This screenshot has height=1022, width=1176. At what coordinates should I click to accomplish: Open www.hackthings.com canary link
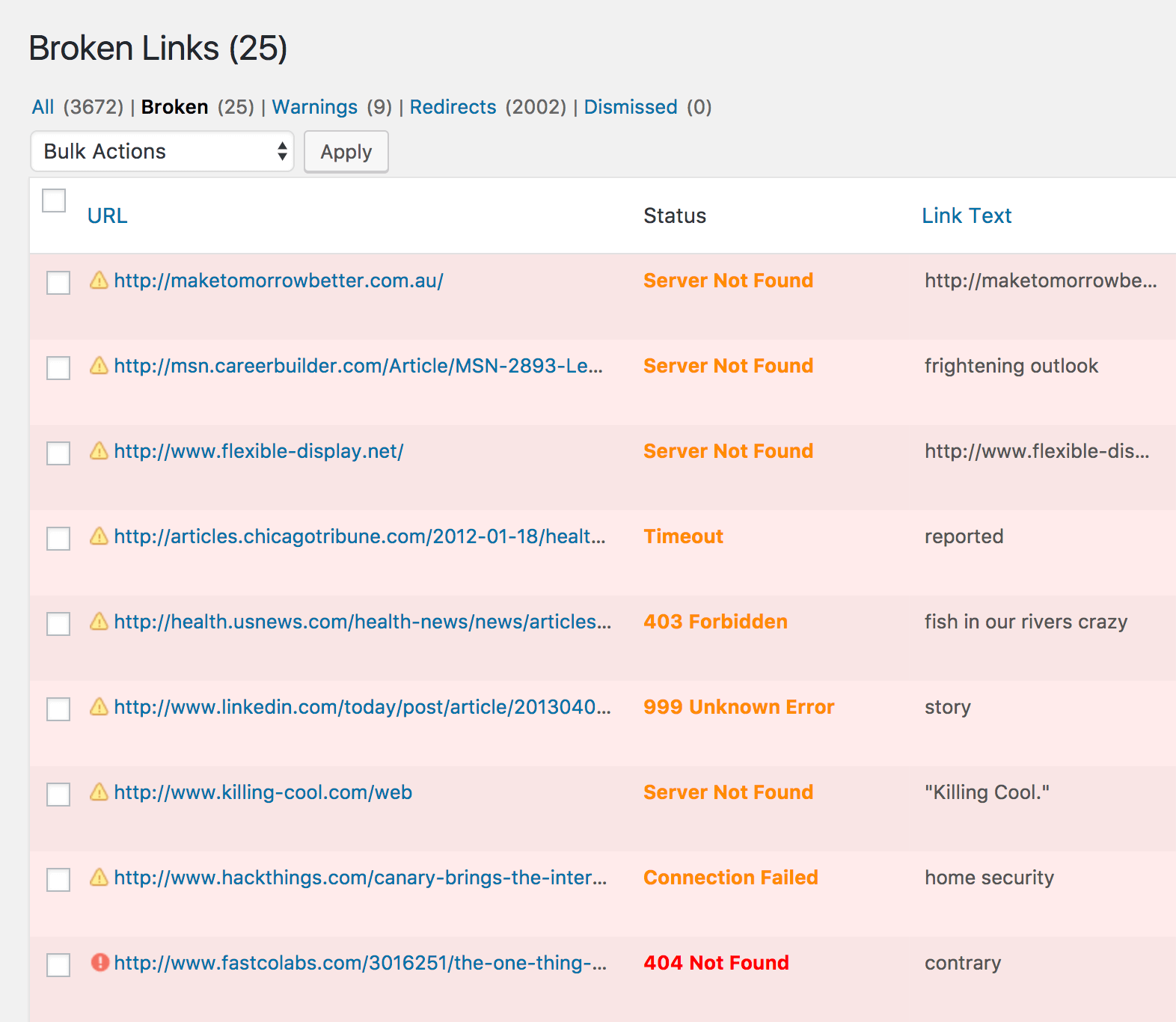[x=361, y=878]
